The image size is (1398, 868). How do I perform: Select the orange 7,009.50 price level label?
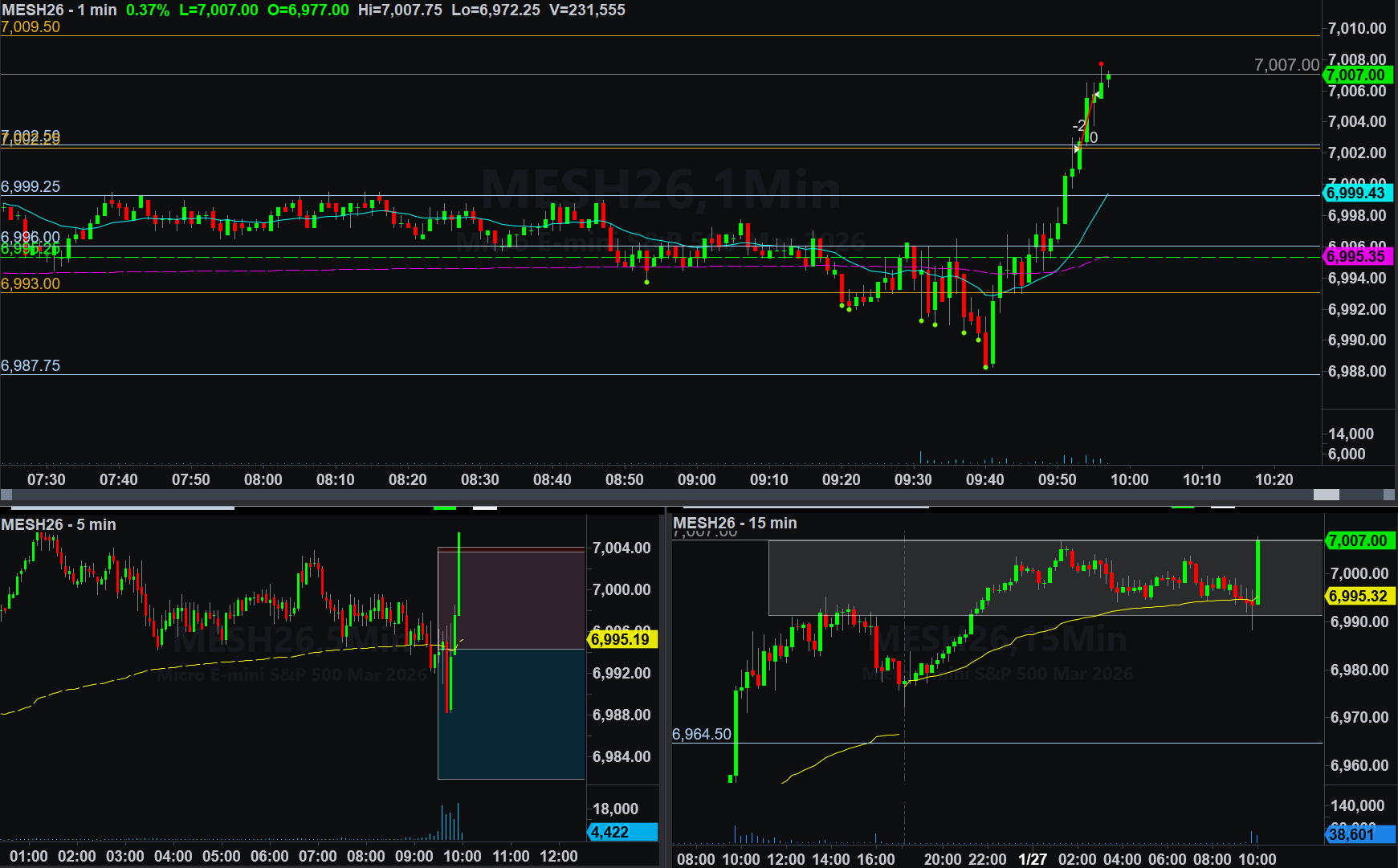31,26
